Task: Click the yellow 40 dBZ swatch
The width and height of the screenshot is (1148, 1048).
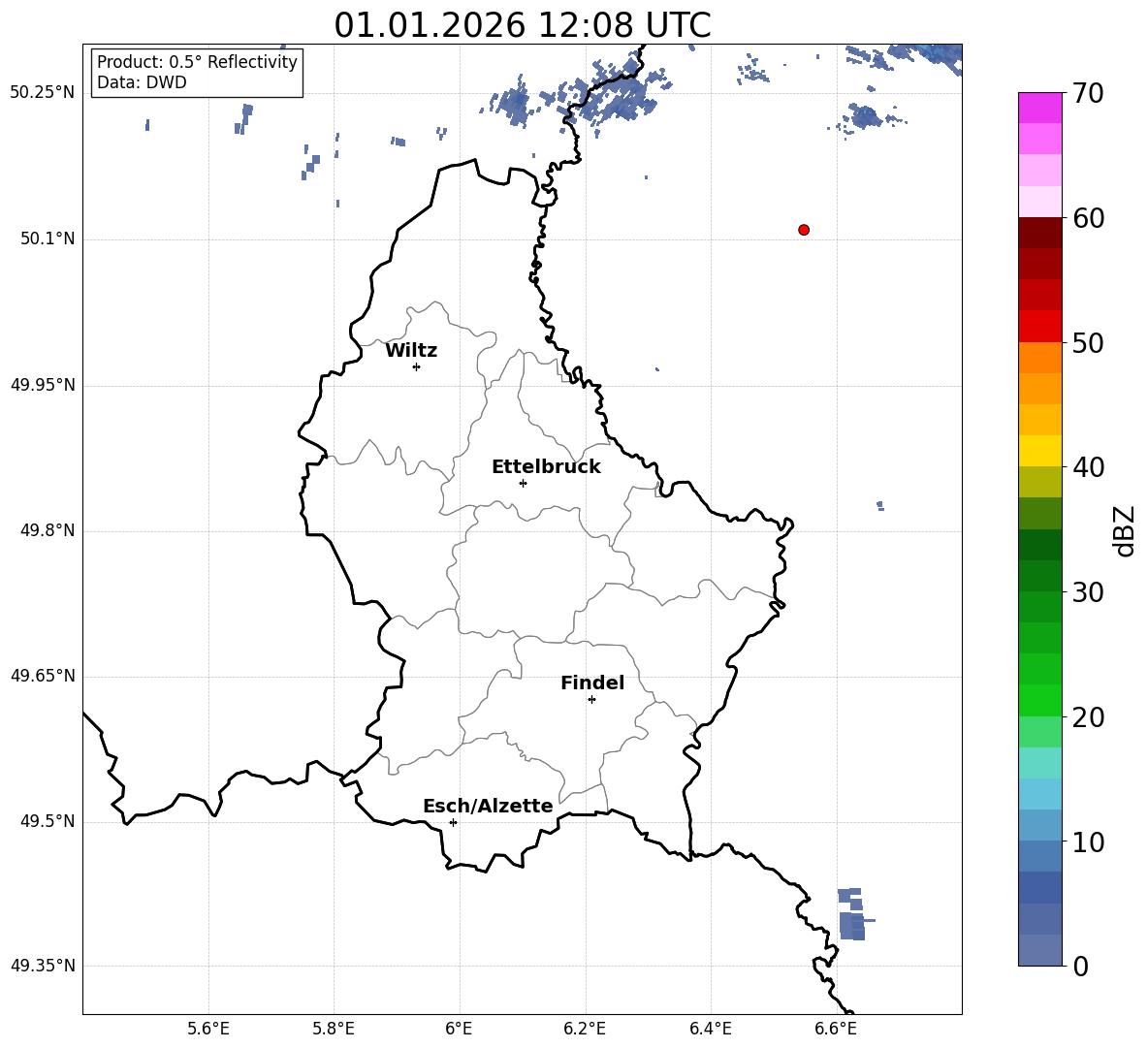Action: click(1039, 451)
